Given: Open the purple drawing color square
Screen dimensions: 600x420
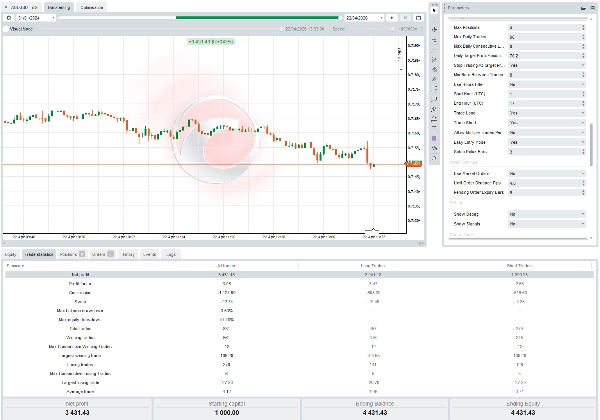Looking at the screenshot, I should point(434,138).
